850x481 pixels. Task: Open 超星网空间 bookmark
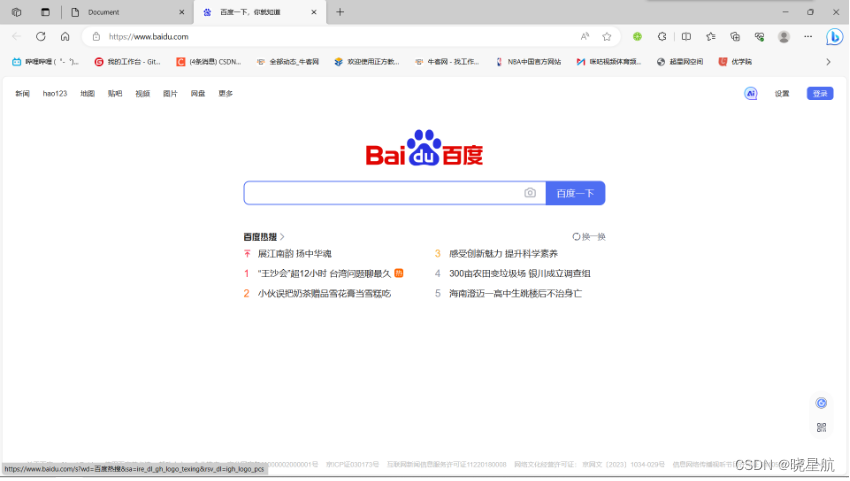(x=680, y=62)
